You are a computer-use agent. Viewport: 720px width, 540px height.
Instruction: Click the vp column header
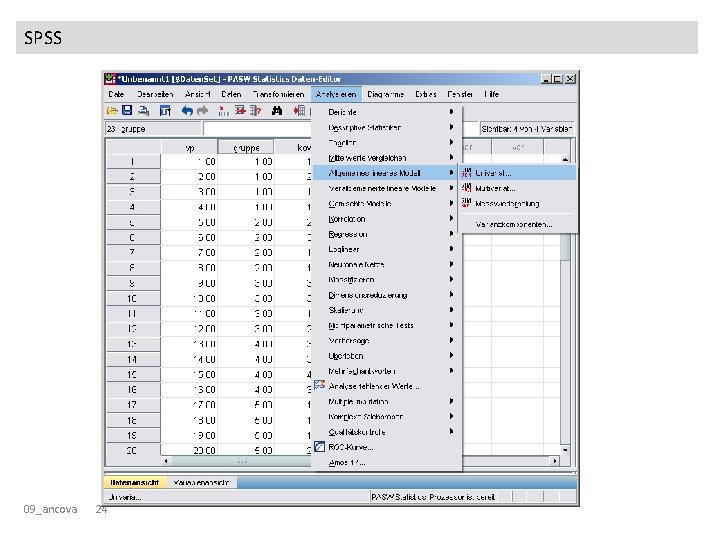(189, 147)
